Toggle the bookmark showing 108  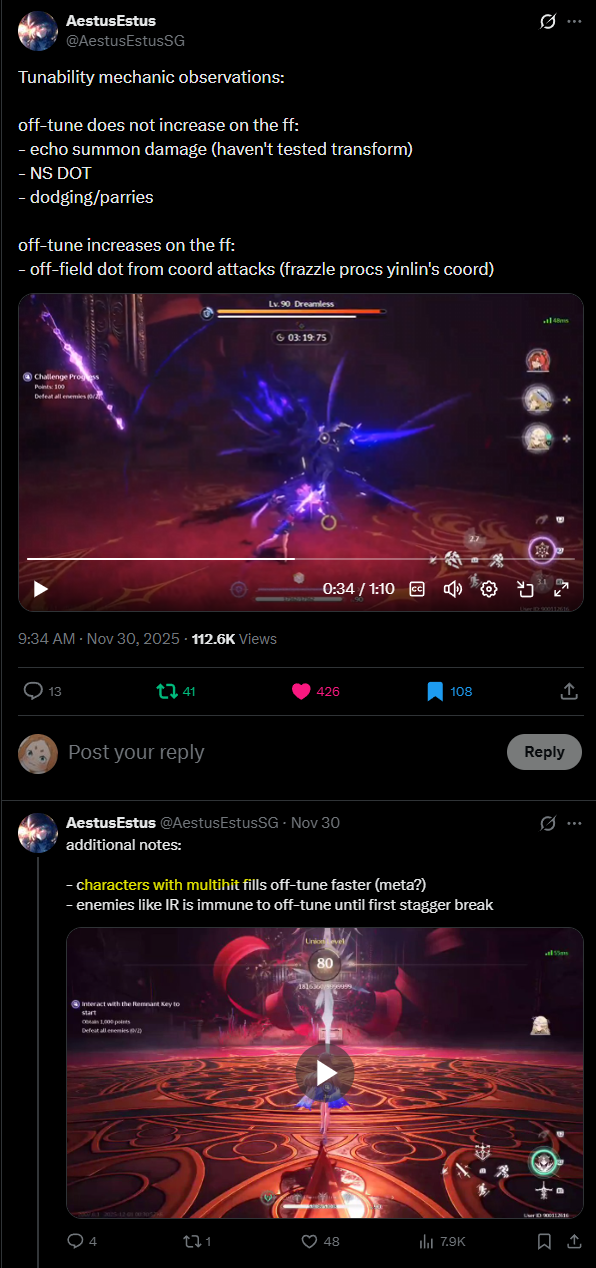pyautogui.click(x=449, y=691)
